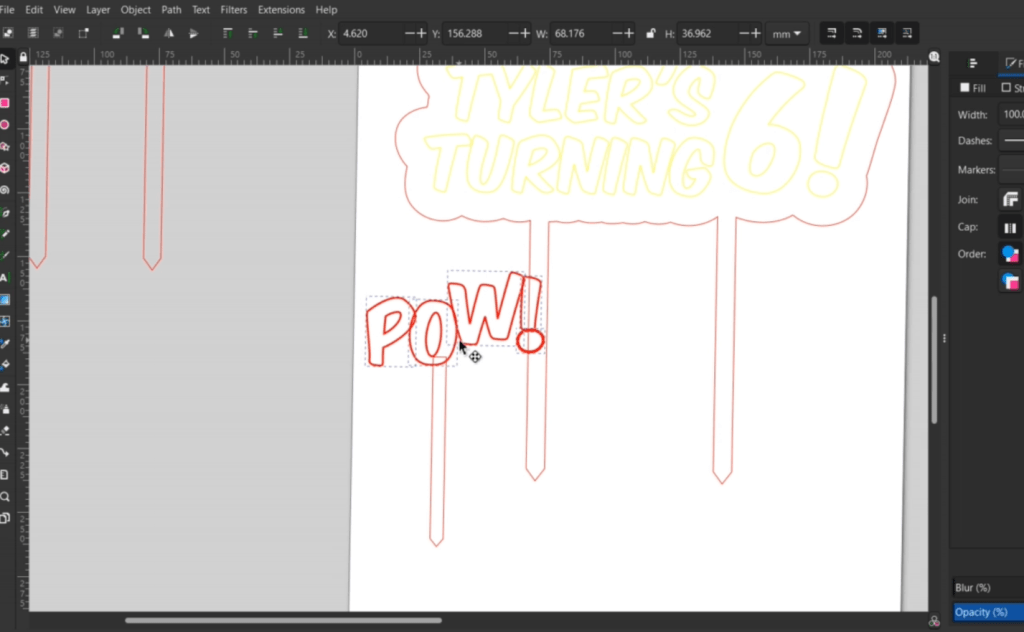Toggle the width/height ratio lock
Viewport: 1024px width, 632px height.
[651, 33]
